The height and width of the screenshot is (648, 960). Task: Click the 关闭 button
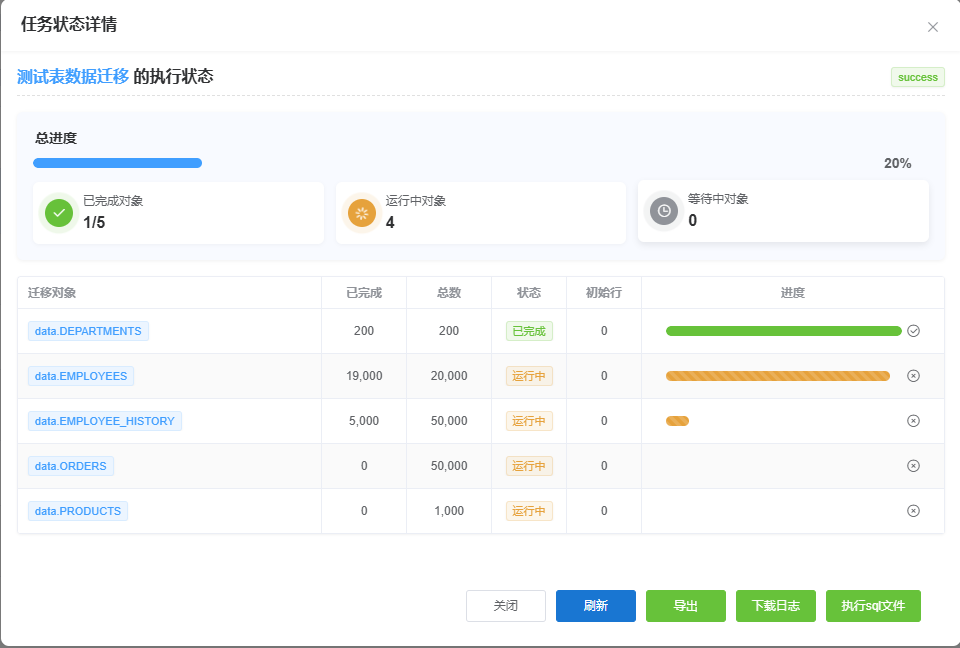(x=506, y=606)
